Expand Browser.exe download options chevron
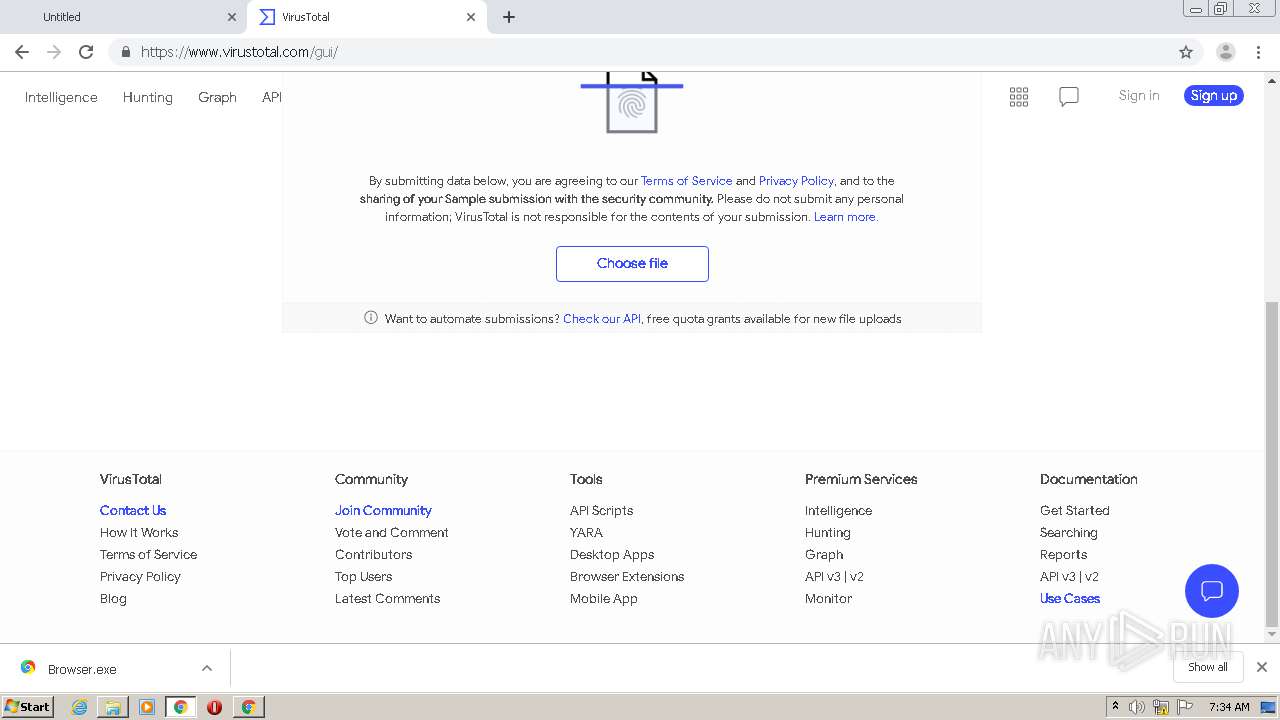1280x720 pixels. 207,668
